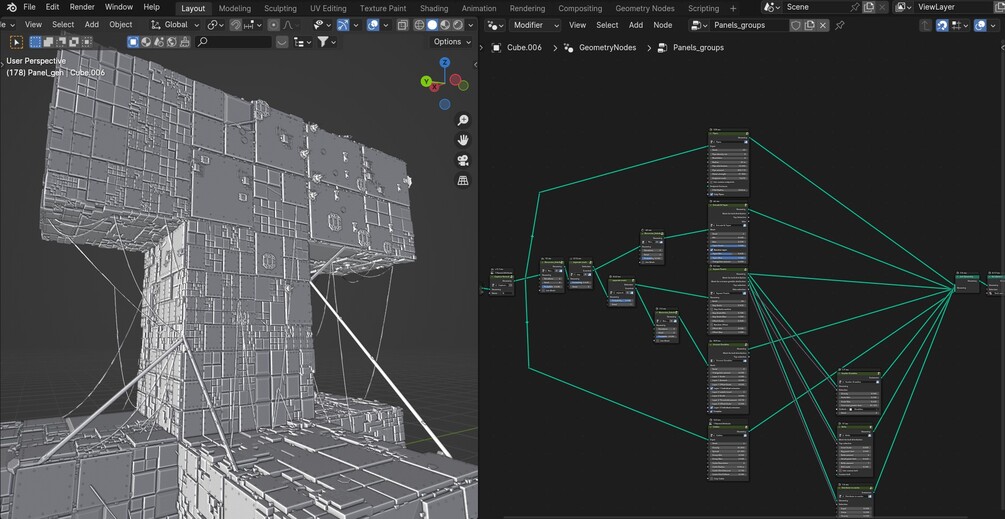The height and width of the screenshot is (519, 1005).
Task: Click the viewport search field
Action: click(x=234, y=42)
